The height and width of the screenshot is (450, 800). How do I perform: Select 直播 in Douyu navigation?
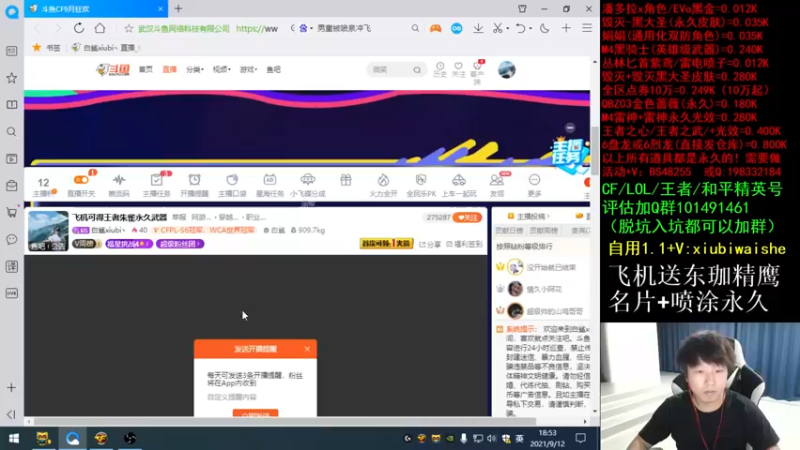click(169, 69)
